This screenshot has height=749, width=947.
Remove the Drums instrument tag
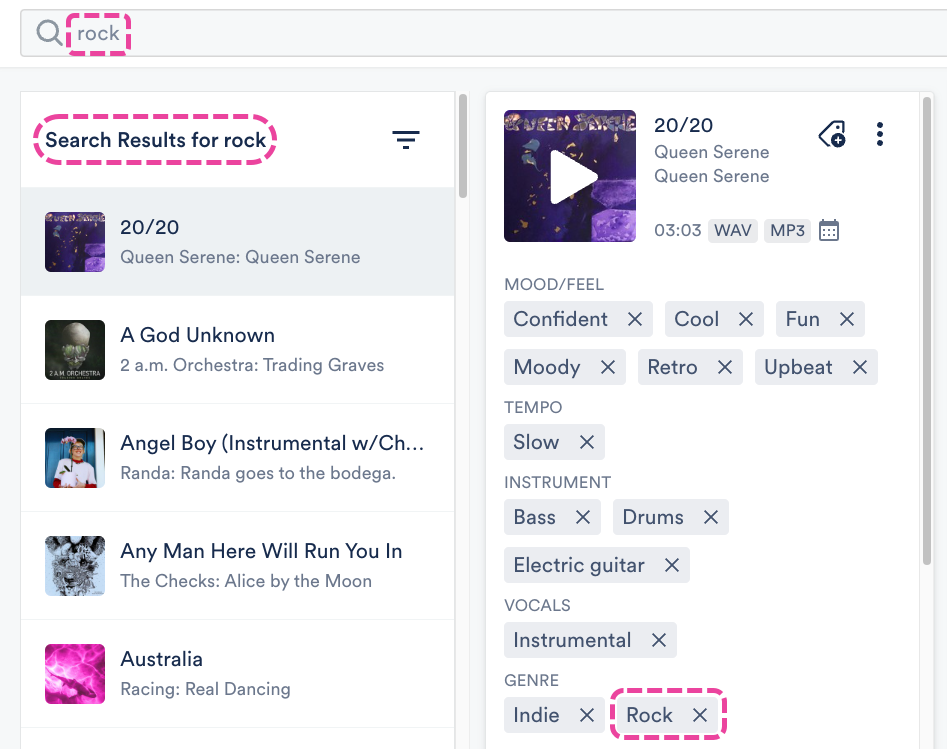[x=711, y=517]
